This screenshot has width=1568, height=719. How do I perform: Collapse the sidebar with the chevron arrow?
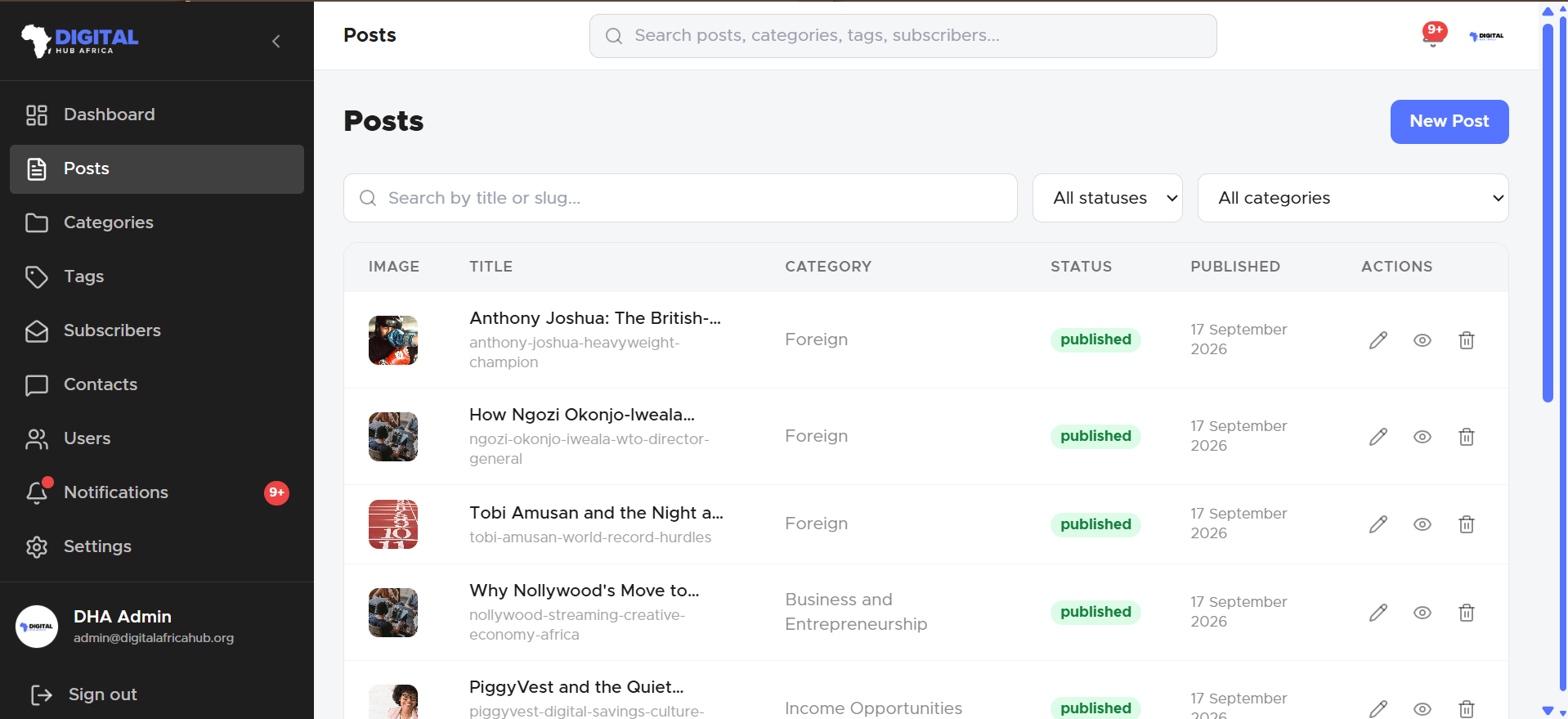point(276,41)
